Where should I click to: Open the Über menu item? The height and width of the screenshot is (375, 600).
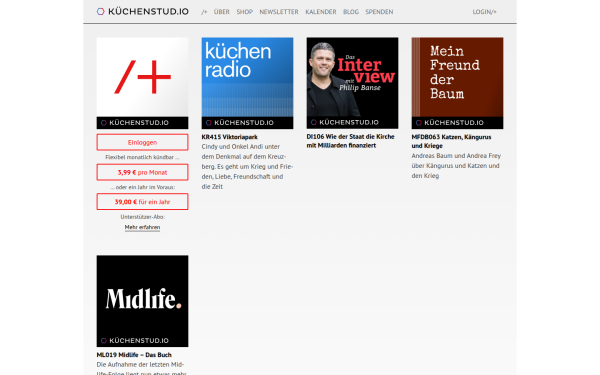[222, 12]
